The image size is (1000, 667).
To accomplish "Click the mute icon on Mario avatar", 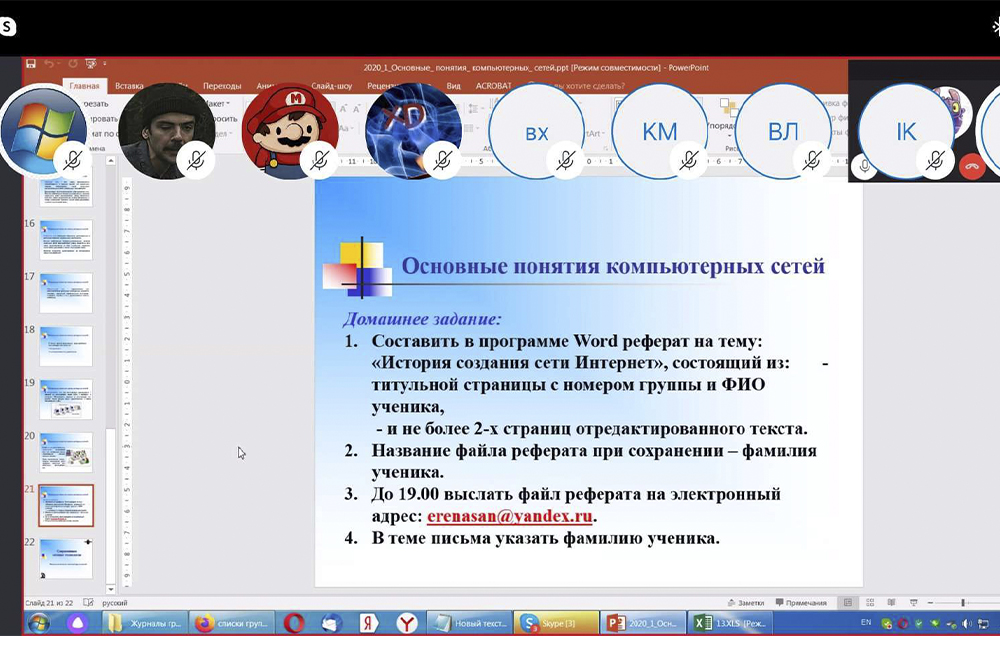I will click(x=320, y=160).
